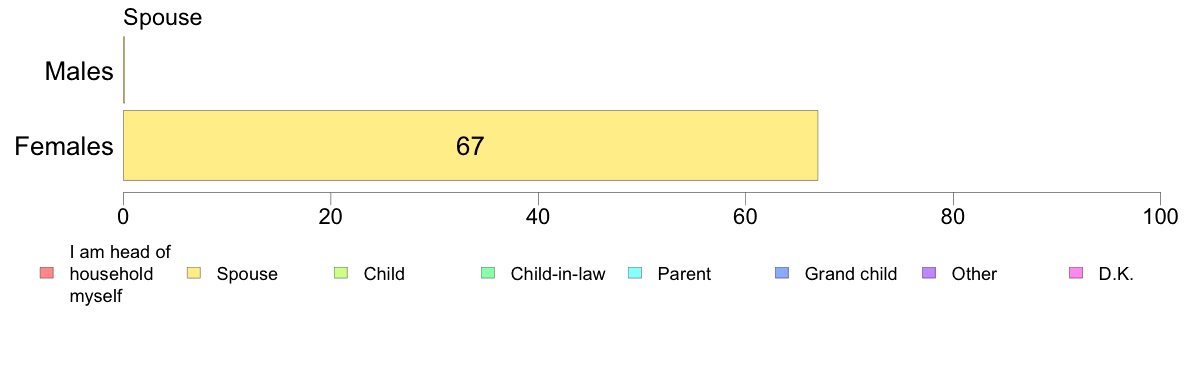The image size is (1188, 368).
Task: Select the pink D.K. legend swatch
Action: [x=1076, y=273]
